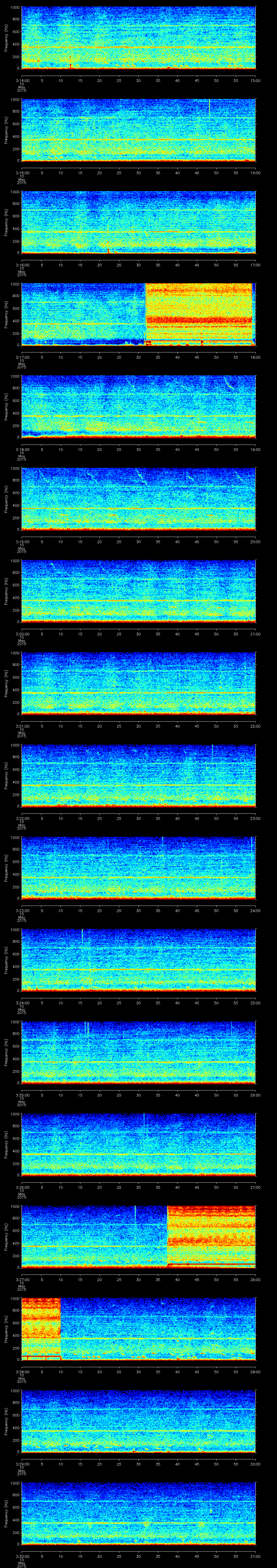The width and height of the screenshot is (277, 1568).
Task: Click the 3:17:00 start time label
Action: point(22,357)
